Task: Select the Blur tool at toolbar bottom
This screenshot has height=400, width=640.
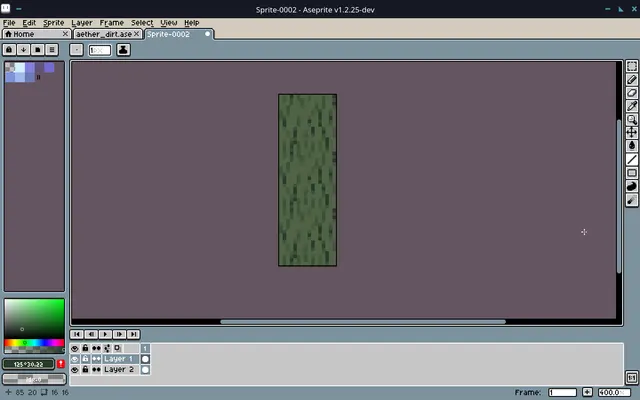Action: 632,200
